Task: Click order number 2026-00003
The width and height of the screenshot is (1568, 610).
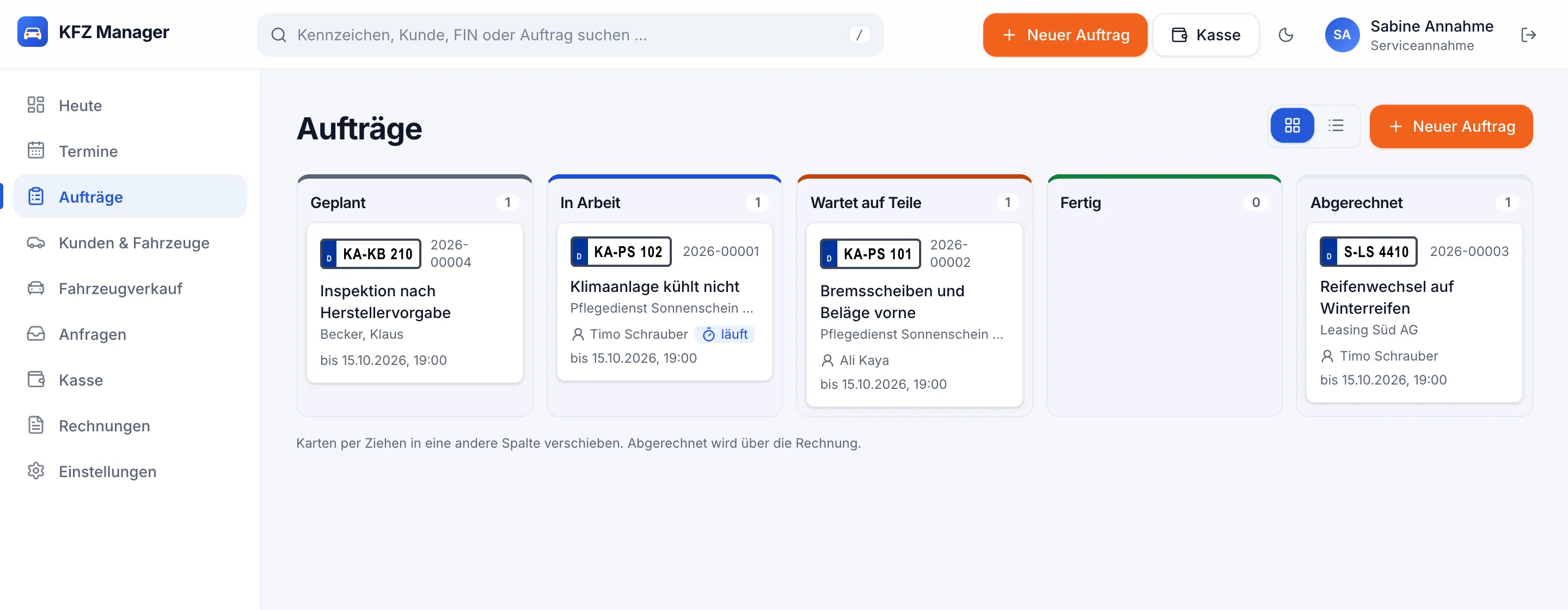Action: click(1469, 252)
